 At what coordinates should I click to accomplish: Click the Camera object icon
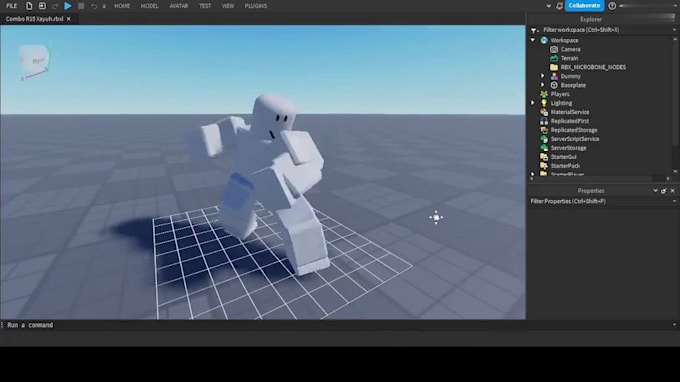554,49
